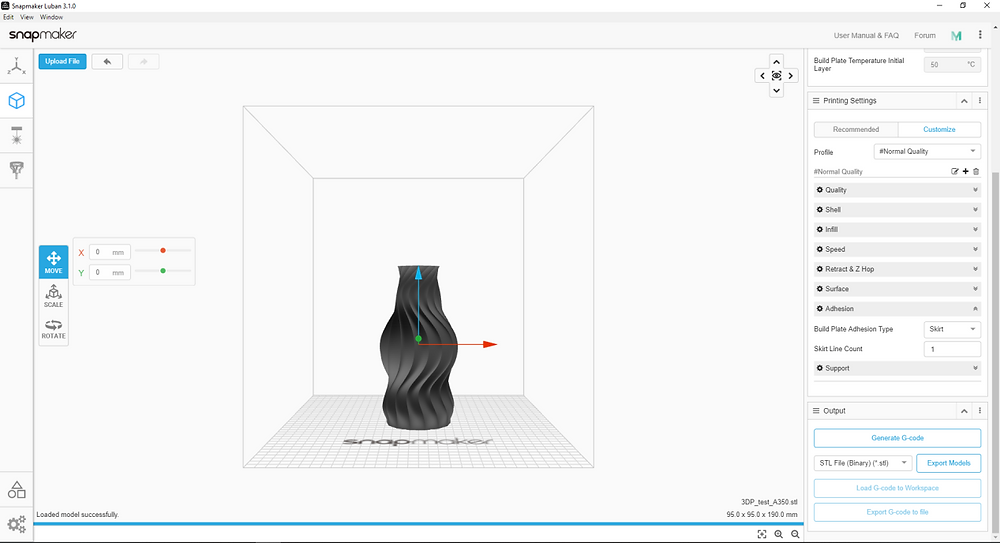Screen dimensions: 1000x543
Task: Open the Profile dropdown
Action: (927, 151)
